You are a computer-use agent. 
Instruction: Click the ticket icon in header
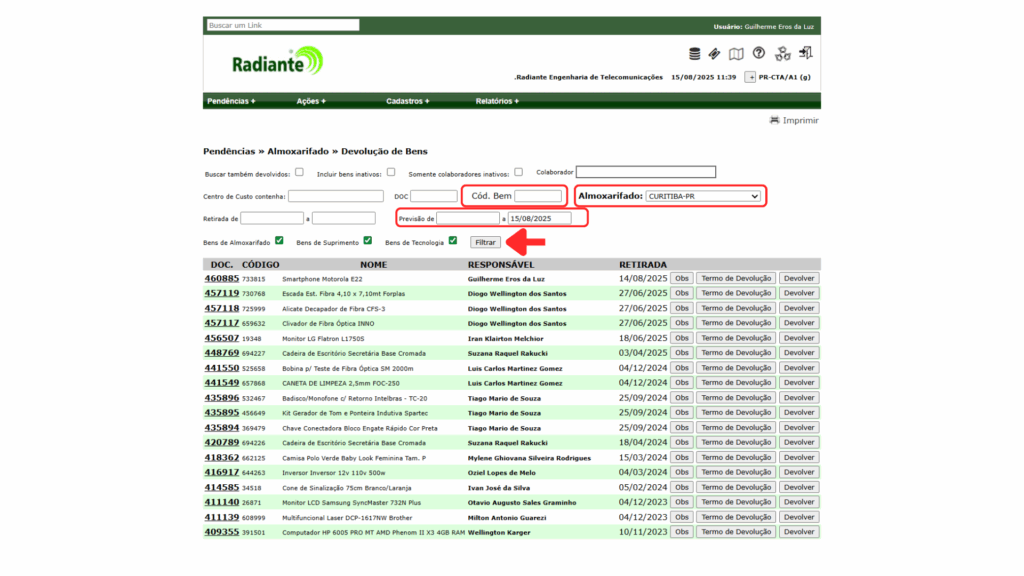(715, 54)
